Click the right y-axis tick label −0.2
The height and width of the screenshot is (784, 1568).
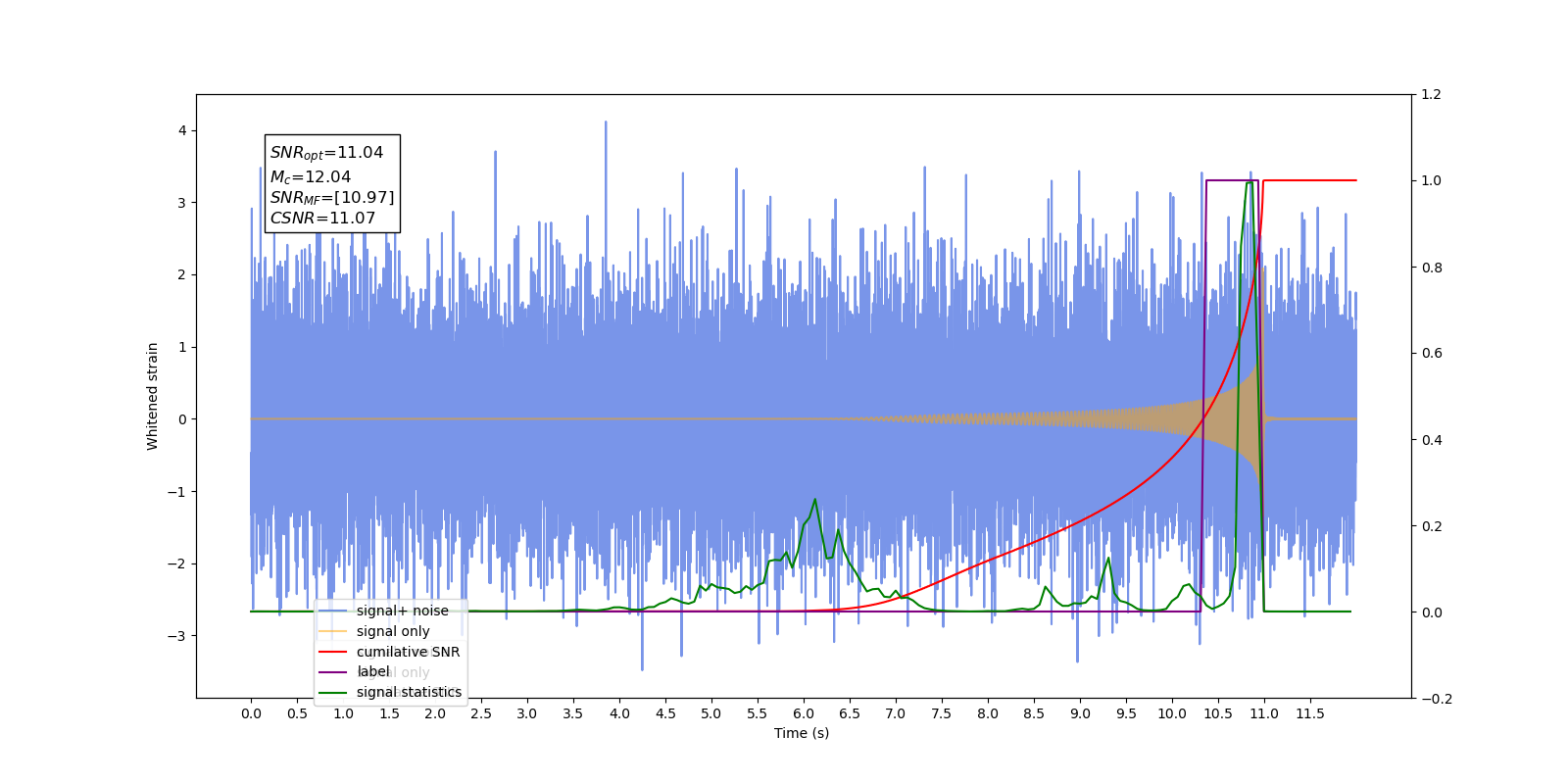click(1436, 699)
